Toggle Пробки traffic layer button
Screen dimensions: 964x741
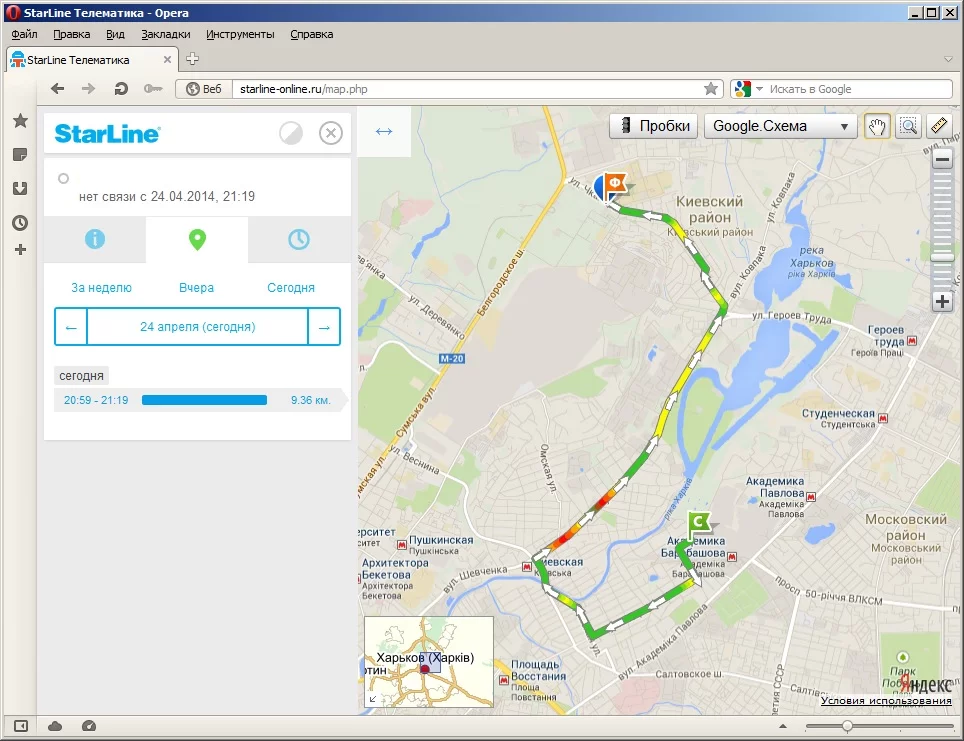click(654, 126)
